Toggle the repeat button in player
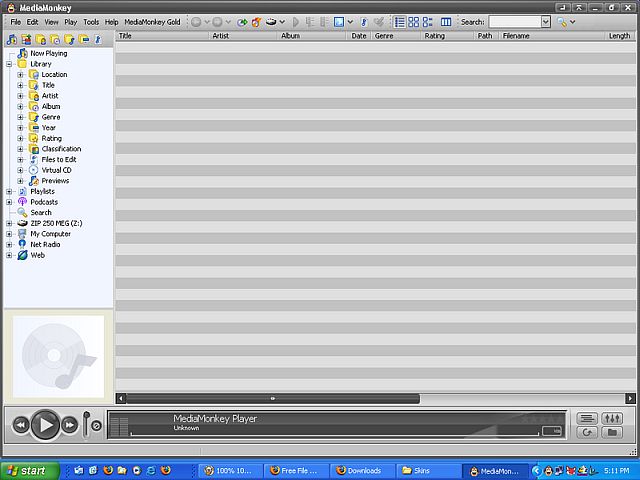The width and height of the screenshot is (640, 480). point(587,432)
